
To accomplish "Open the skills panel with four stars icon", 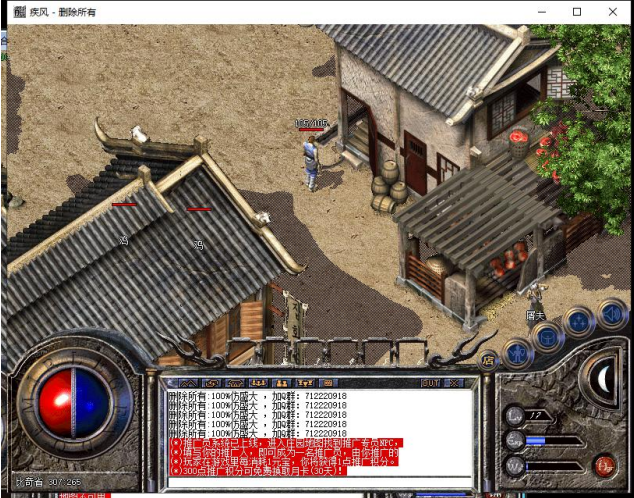I will pos(578,322).
